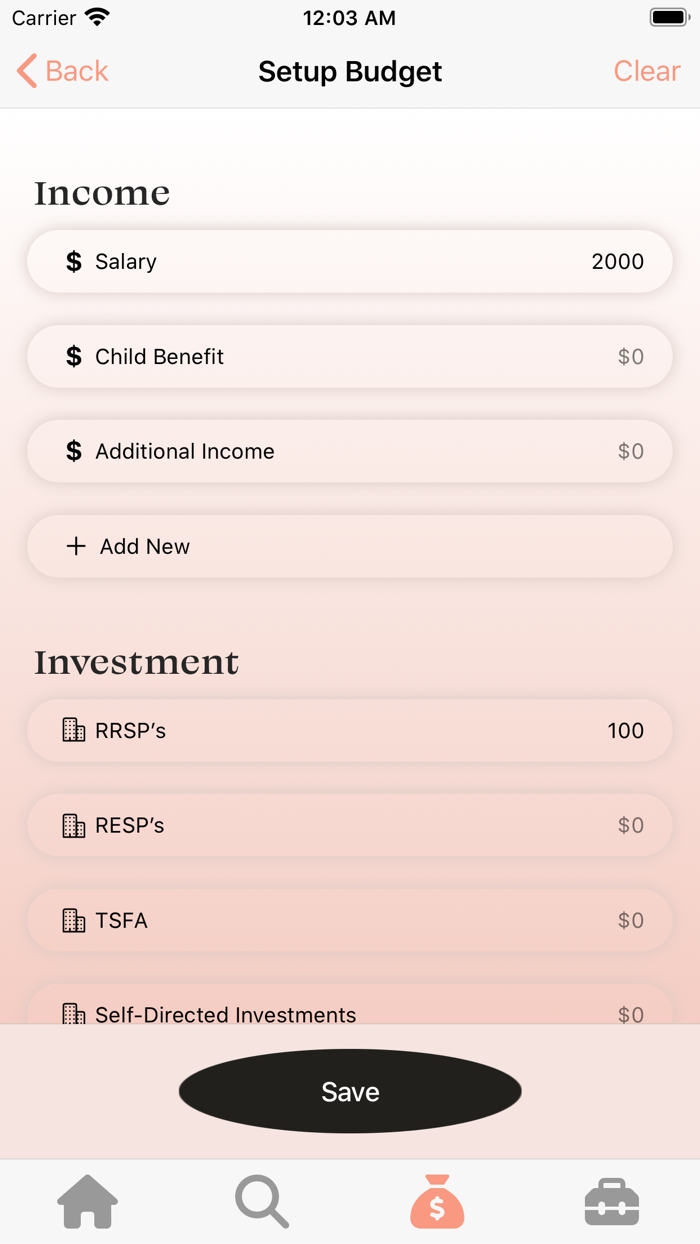Select the Self-Directed Investments row
700x1244 pixels.
coord(350,1010)
